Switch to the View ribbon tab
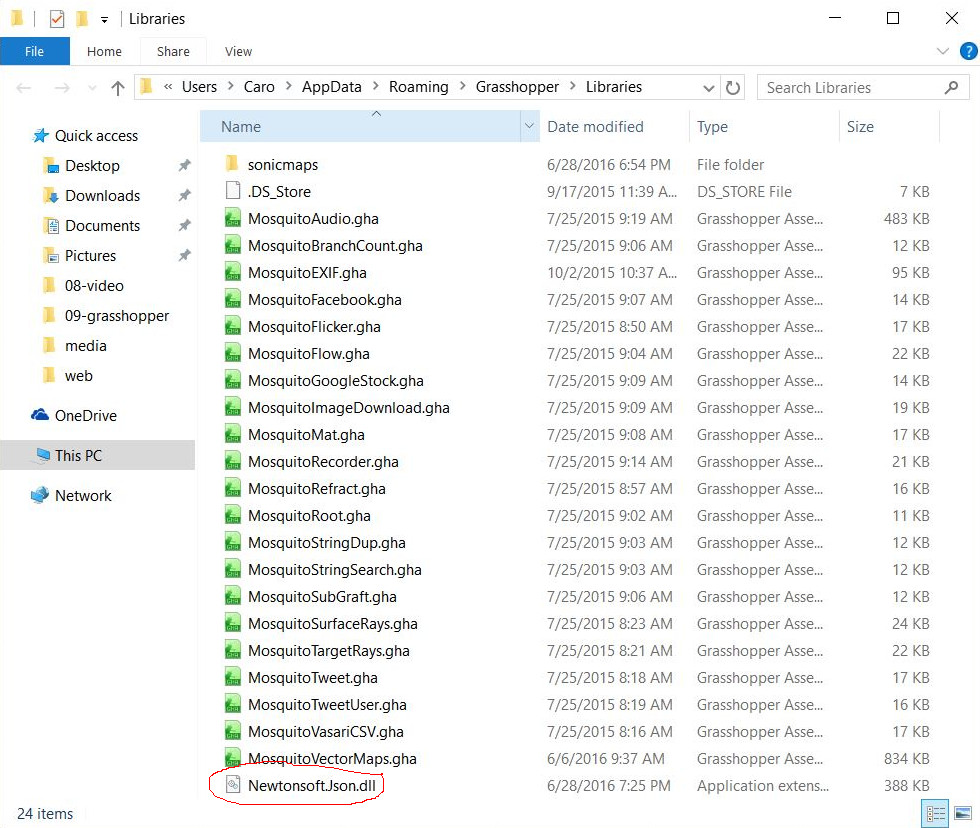This screenshot has height=828, width=980. (x=238, y=51)
